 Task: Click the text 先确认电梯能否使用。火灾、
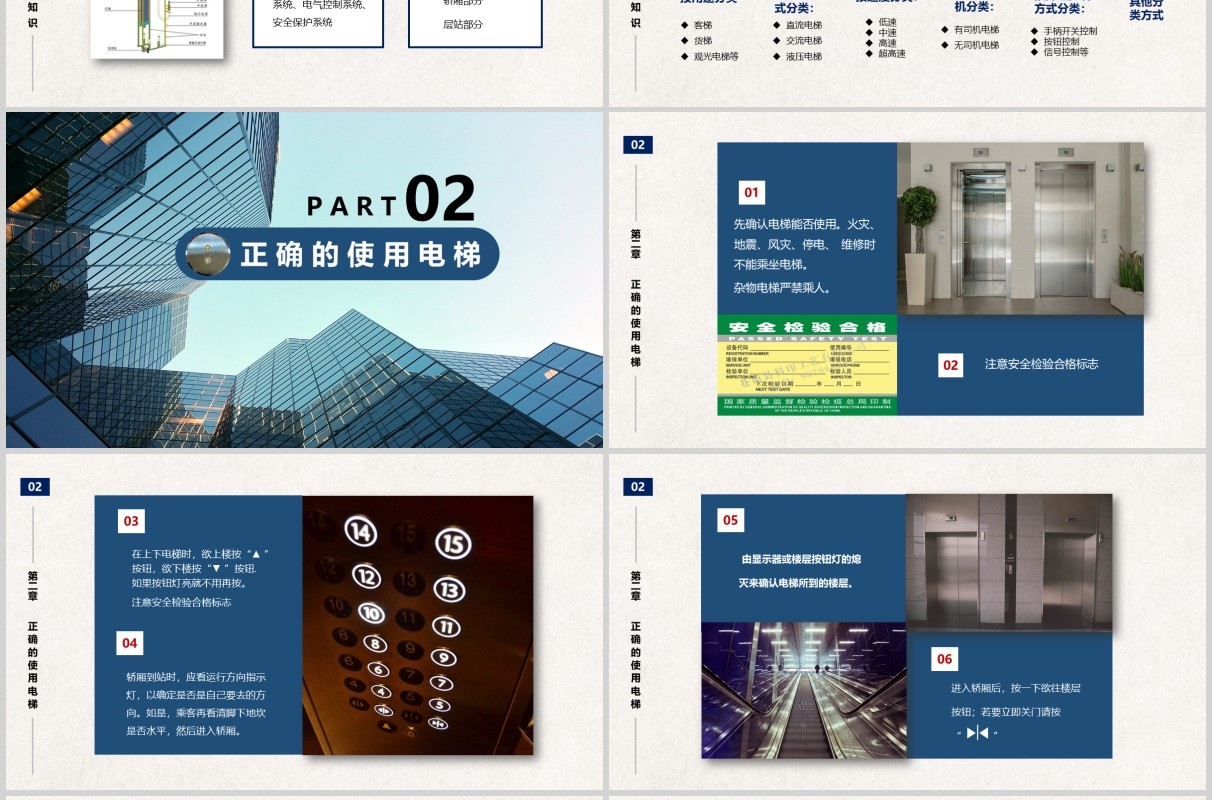pos(804,224)
